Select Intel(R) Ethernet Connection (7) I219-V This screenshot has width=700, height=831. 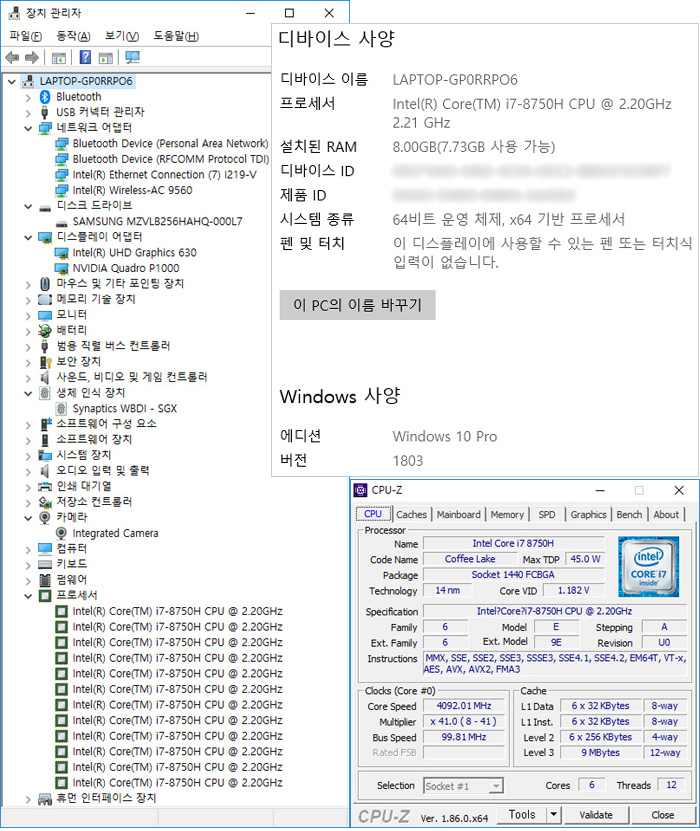pyautogui.click(x=164, y=175)
